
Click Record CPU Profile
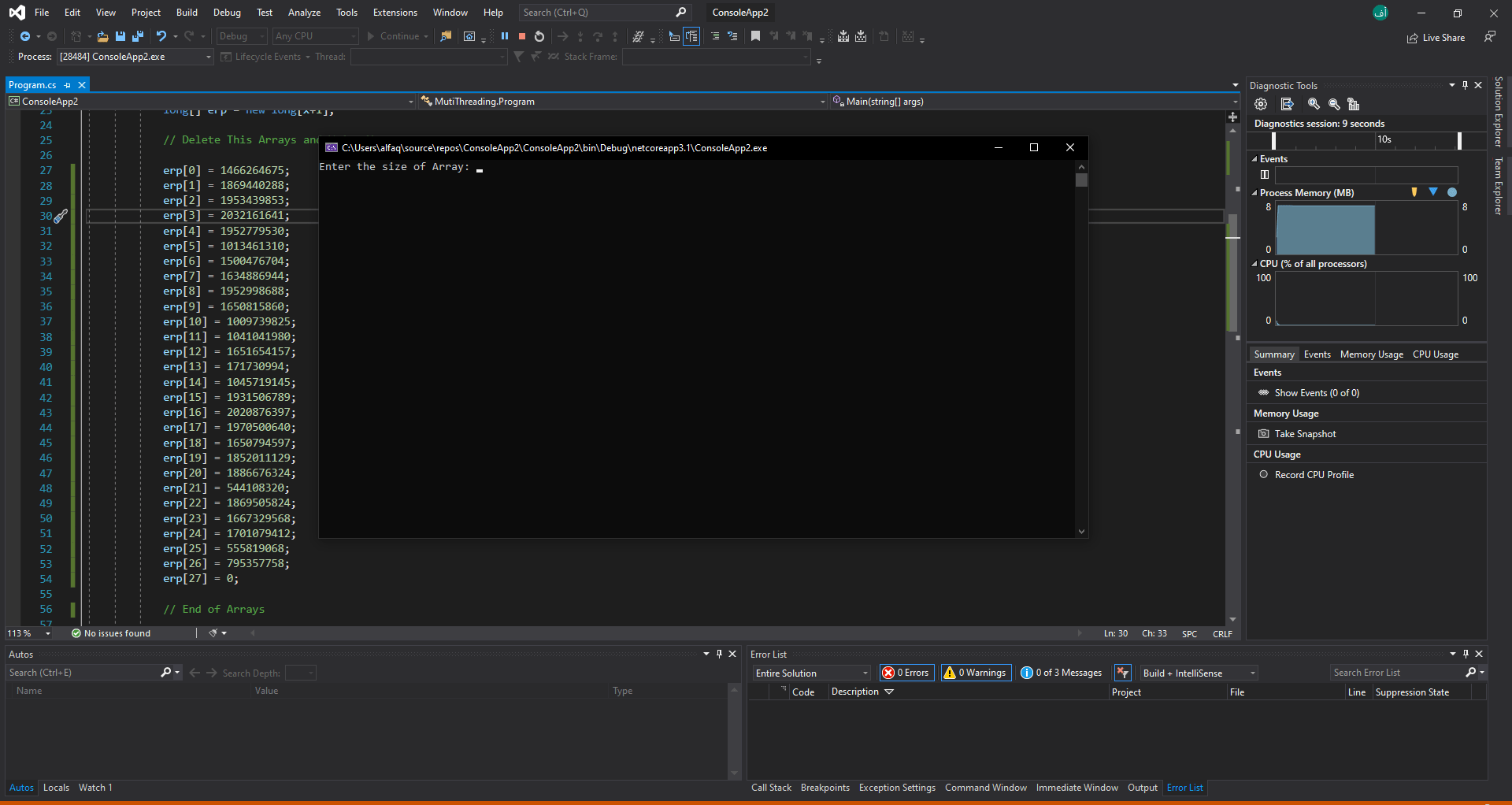pyautogui.click(x=1314, y=474)
